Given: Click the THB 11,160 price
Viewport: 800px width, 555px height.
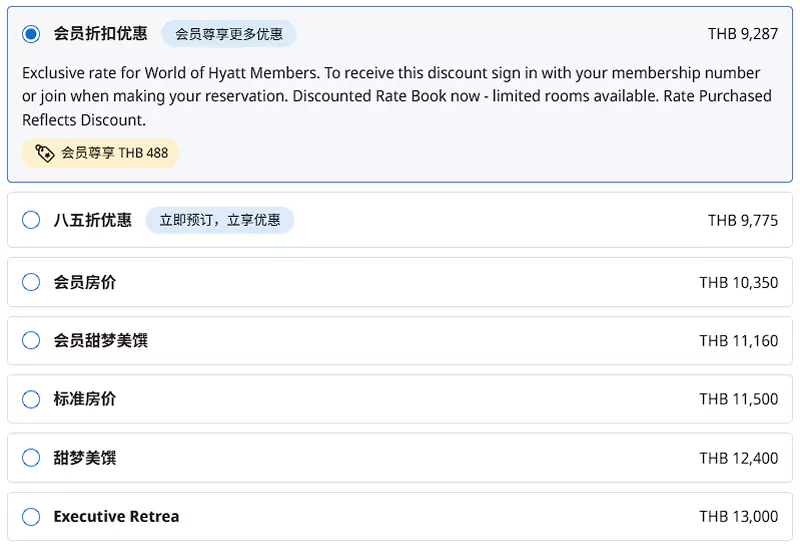Looking at the screenshot, I should (x=738, y=341).
